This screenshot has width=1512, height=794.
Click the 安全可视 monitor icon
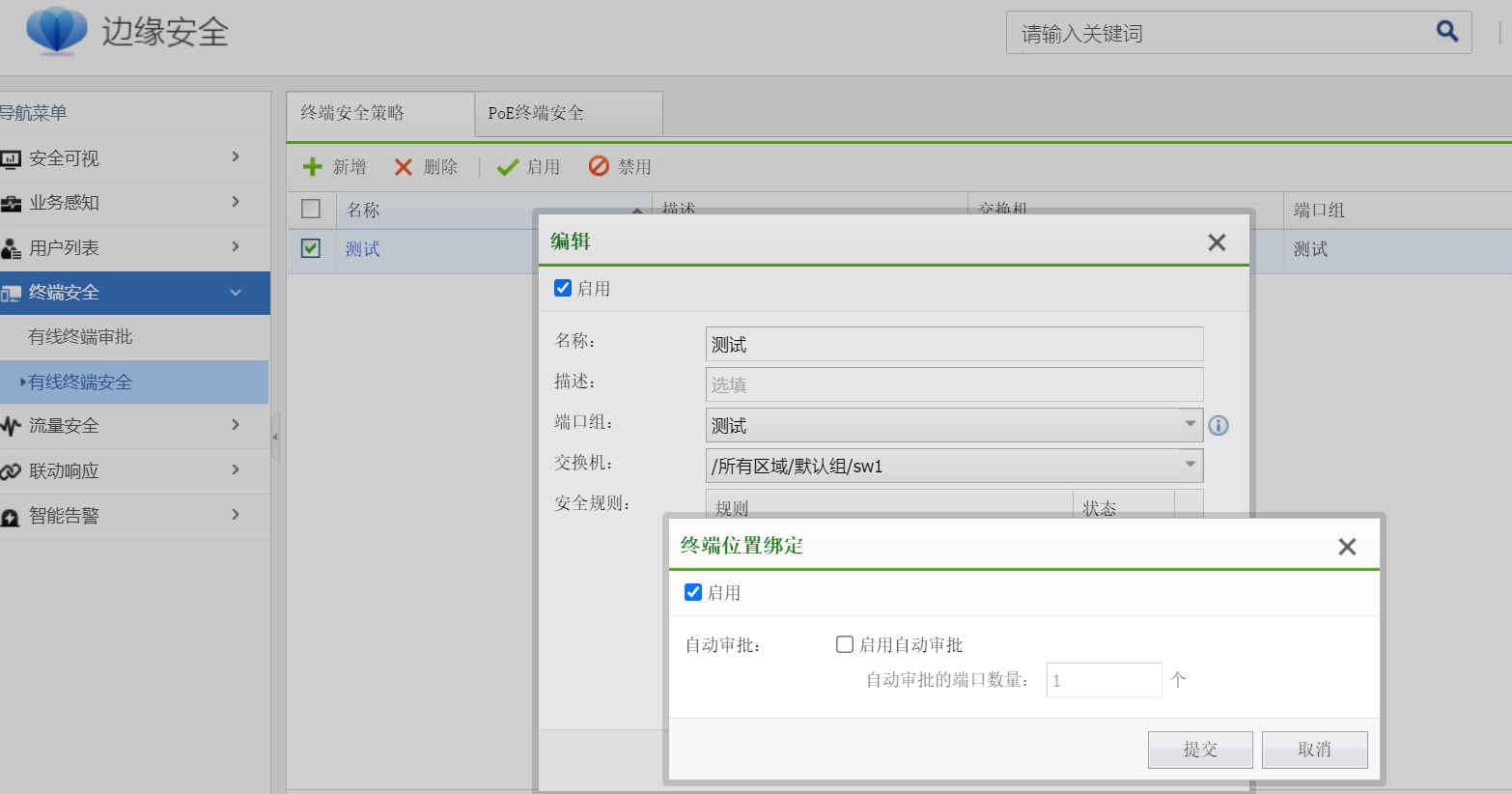[x=11, y=159]
